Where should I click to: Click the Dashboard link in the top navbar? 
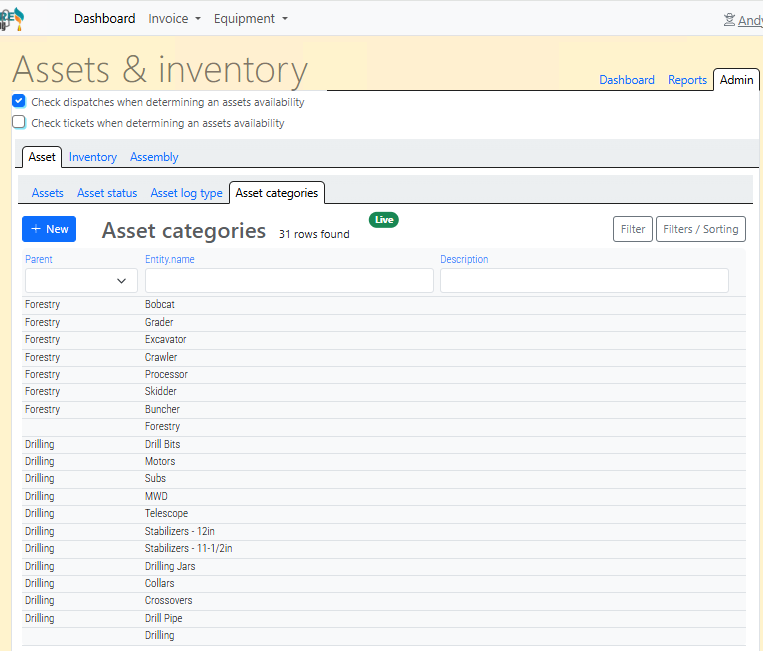[x=104, y=19]
